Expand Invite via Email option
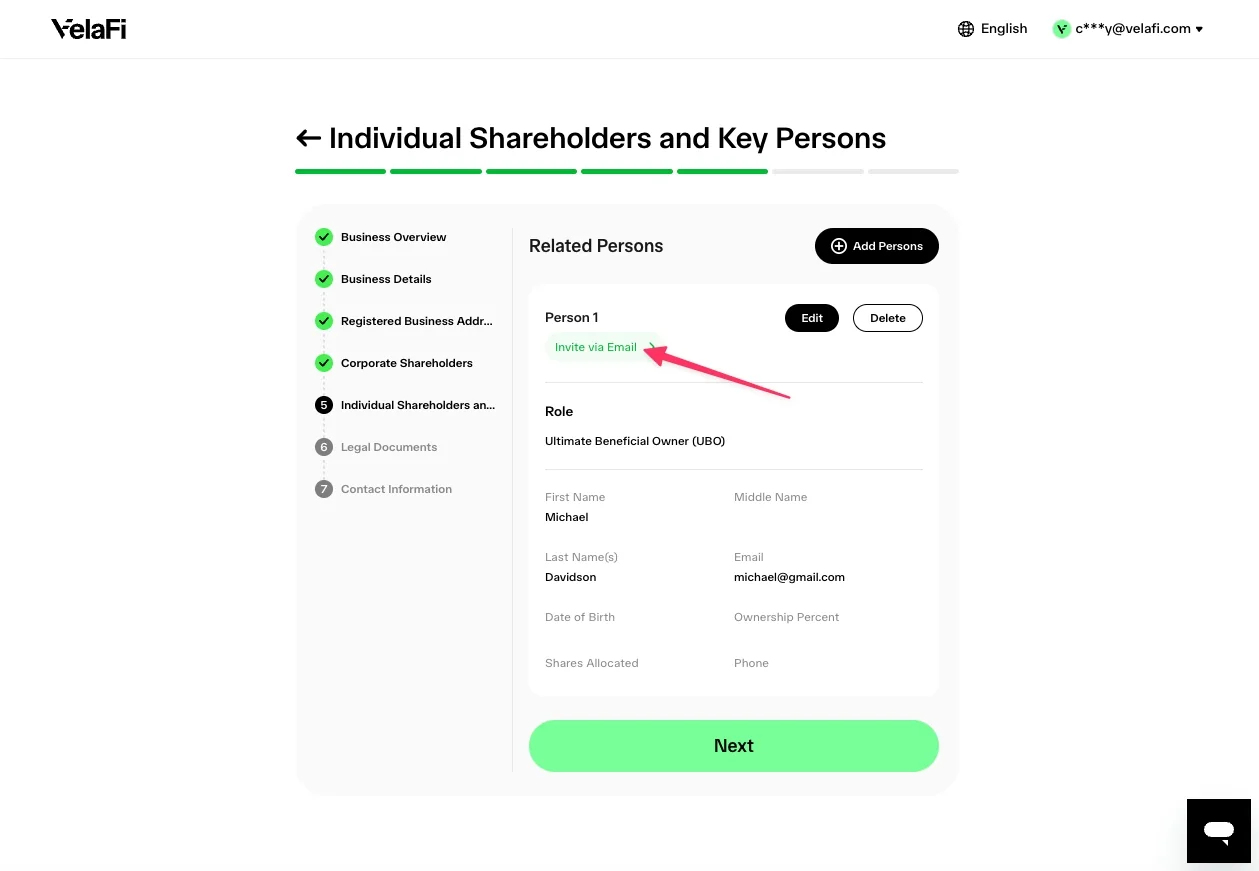 [x=603, y=347]
